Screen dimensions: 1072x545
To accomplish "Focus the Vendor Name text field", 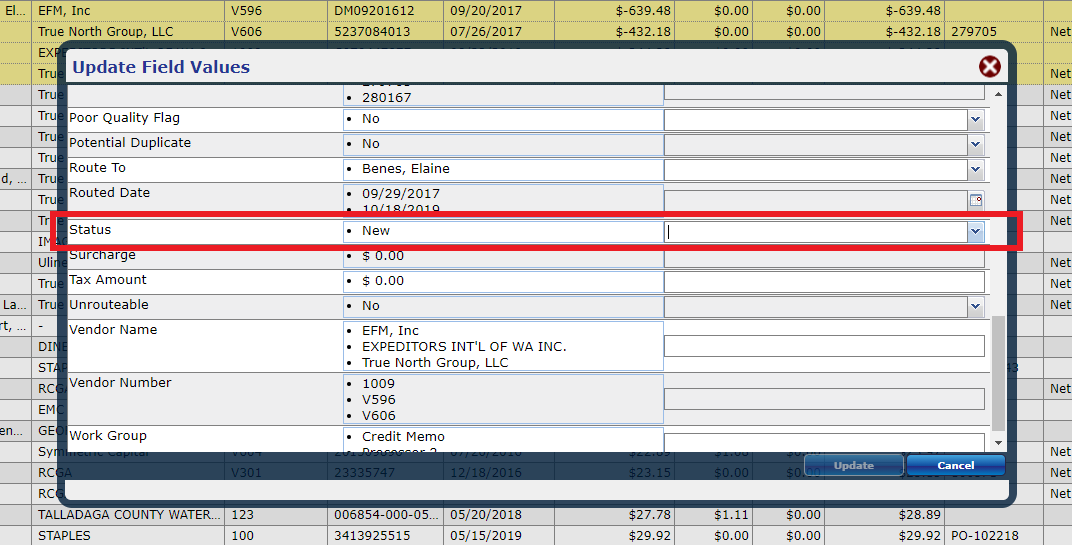I will click(x=824, y=346).
